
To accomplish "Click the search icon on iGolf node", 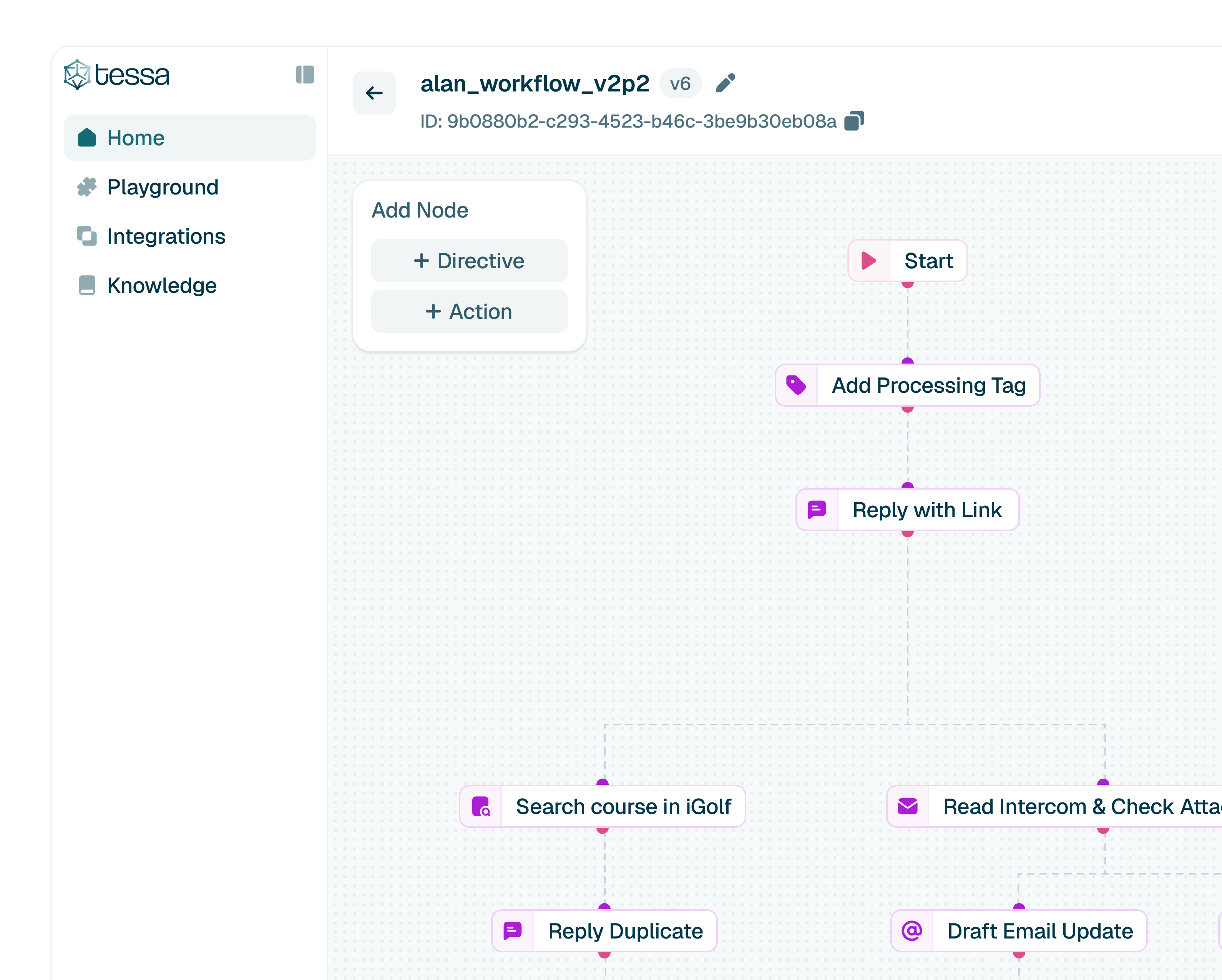I will point(481,807).
